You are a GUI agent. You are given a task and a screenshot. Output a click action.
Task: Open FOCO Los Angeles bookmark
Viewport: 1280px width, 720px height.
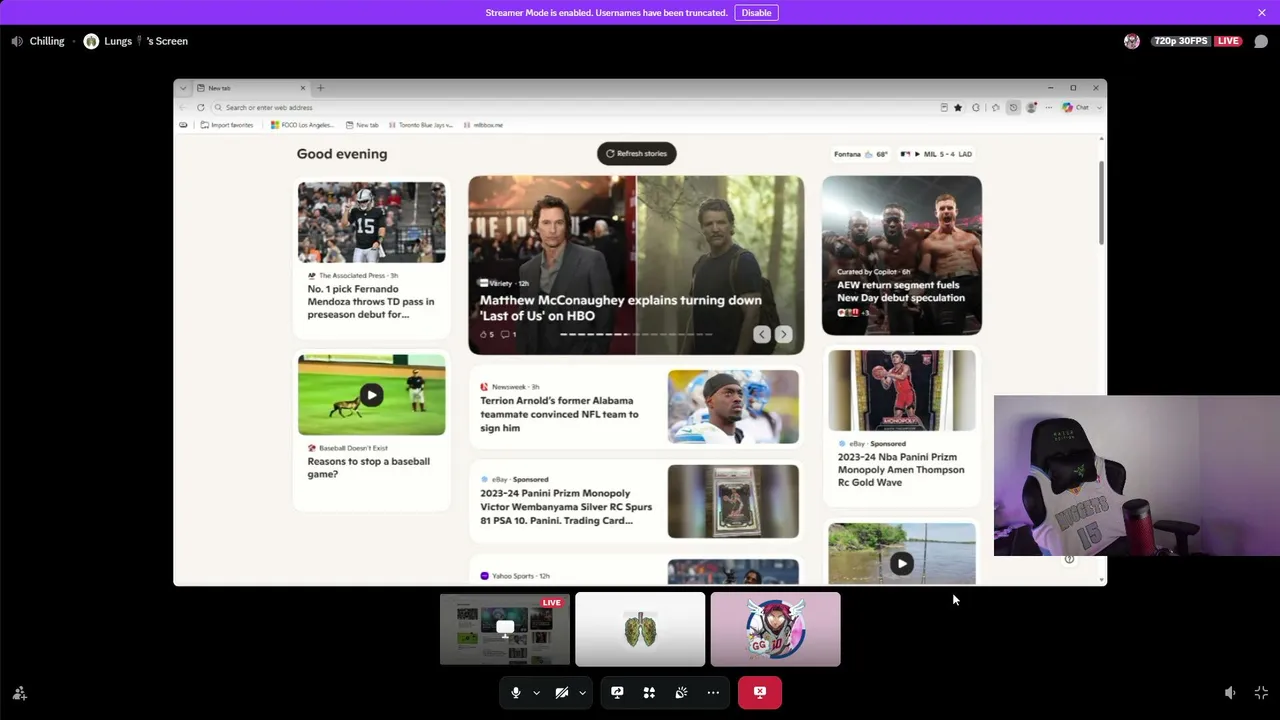tap(302, 125)
